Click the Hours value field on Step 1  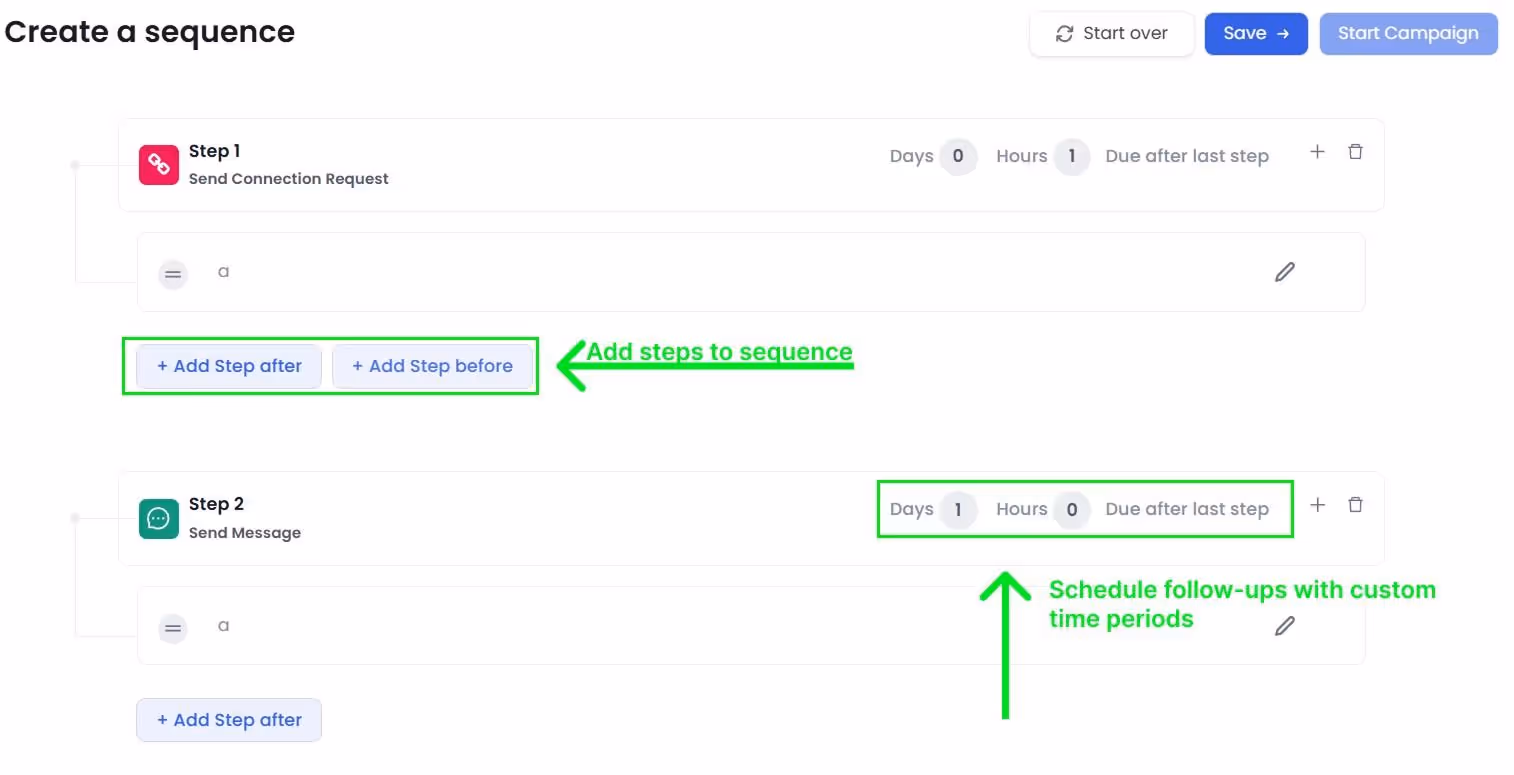tap(1071, 156)
